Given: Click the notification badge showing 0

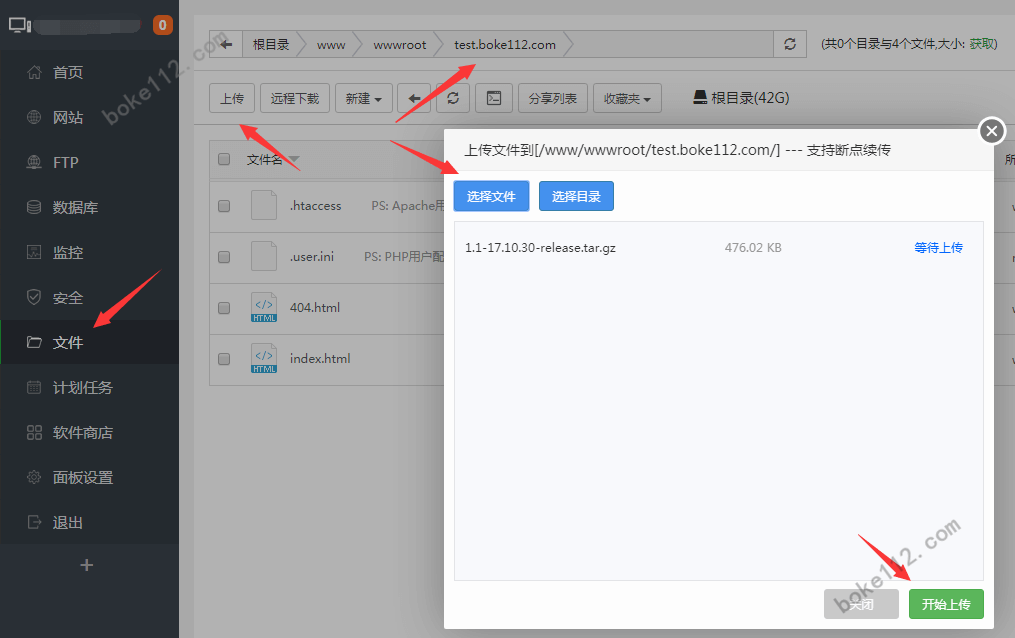Looking at the screenshot, I should point(162,24).
